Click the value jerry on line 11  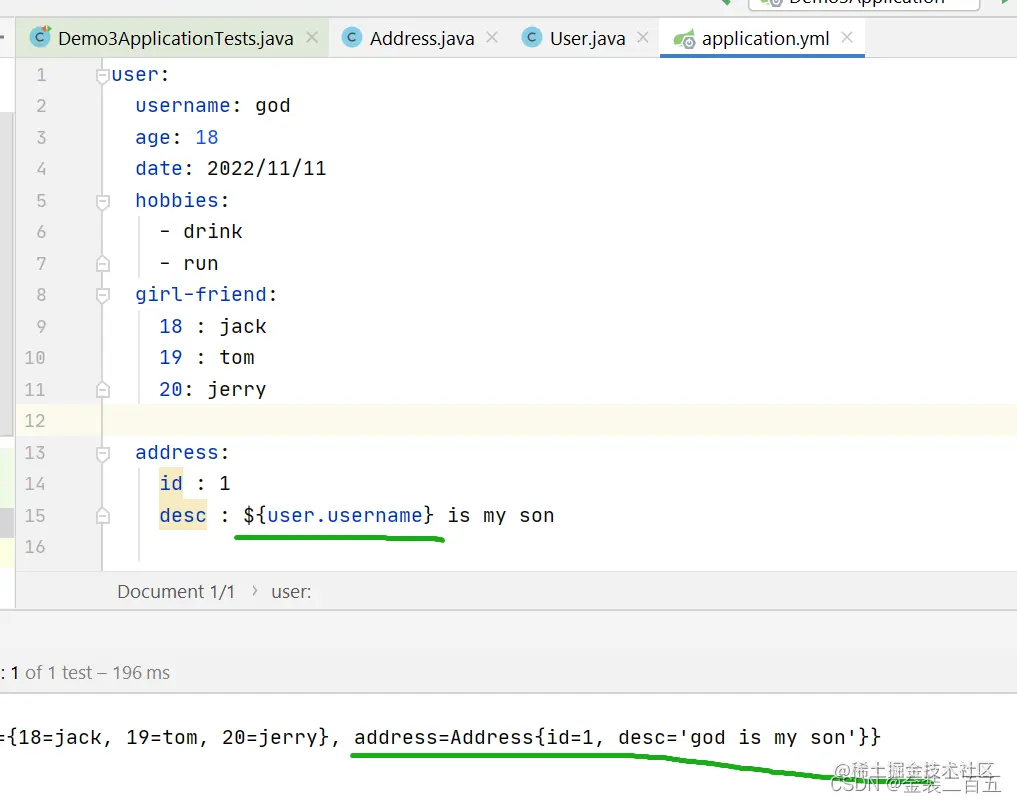point(237,390)
